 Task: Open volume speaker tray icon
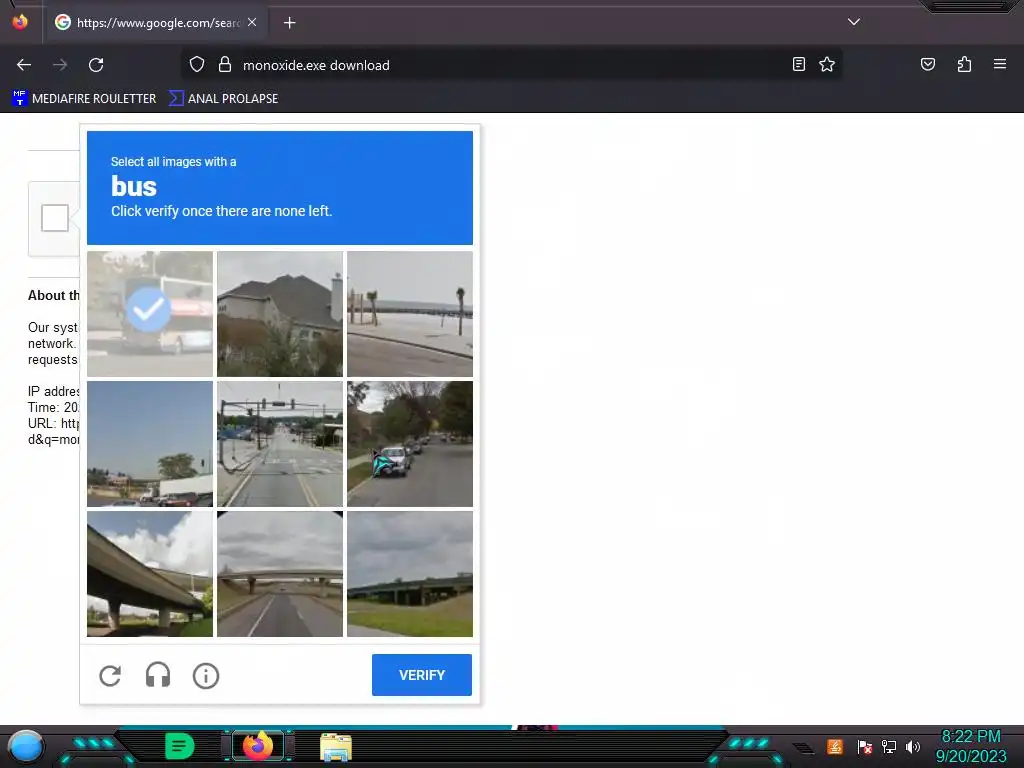coord(913,746)
